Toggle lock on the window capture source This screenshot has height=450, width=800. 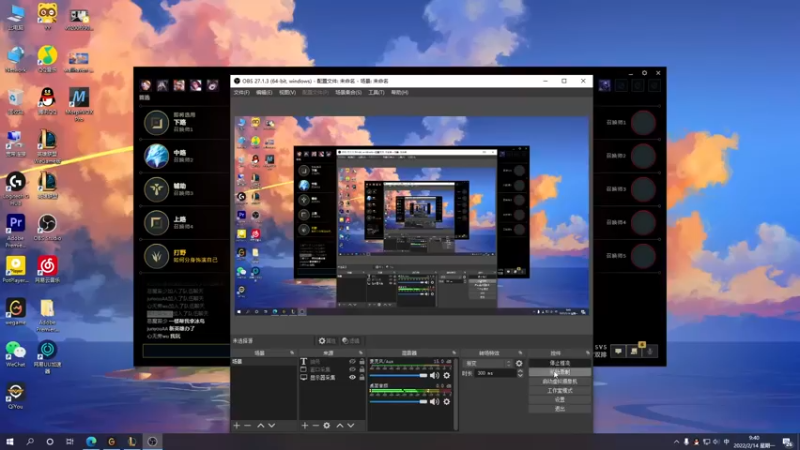click(362, 369)
